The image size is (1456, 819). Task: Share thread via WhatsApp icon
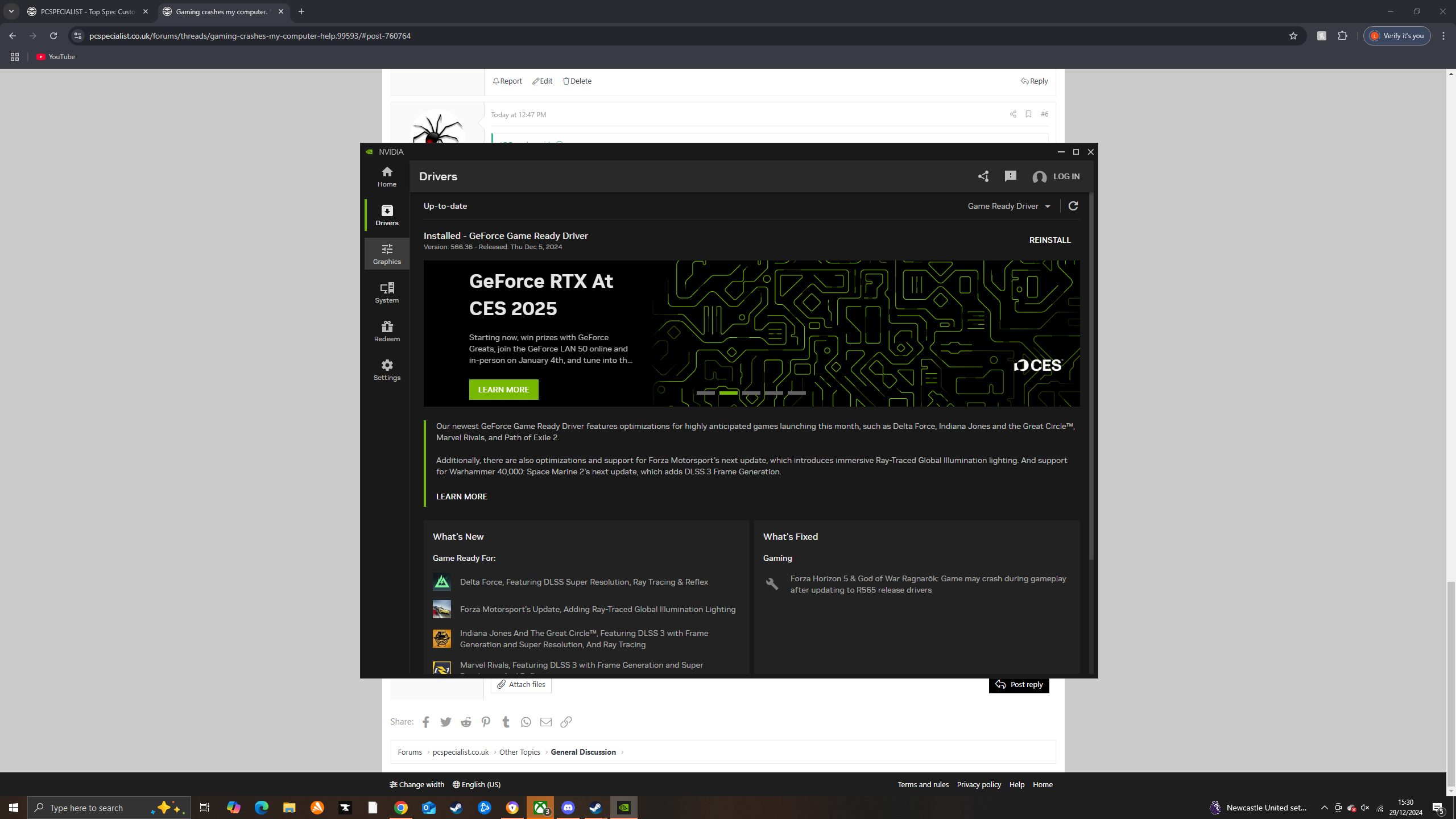(526, 722)
